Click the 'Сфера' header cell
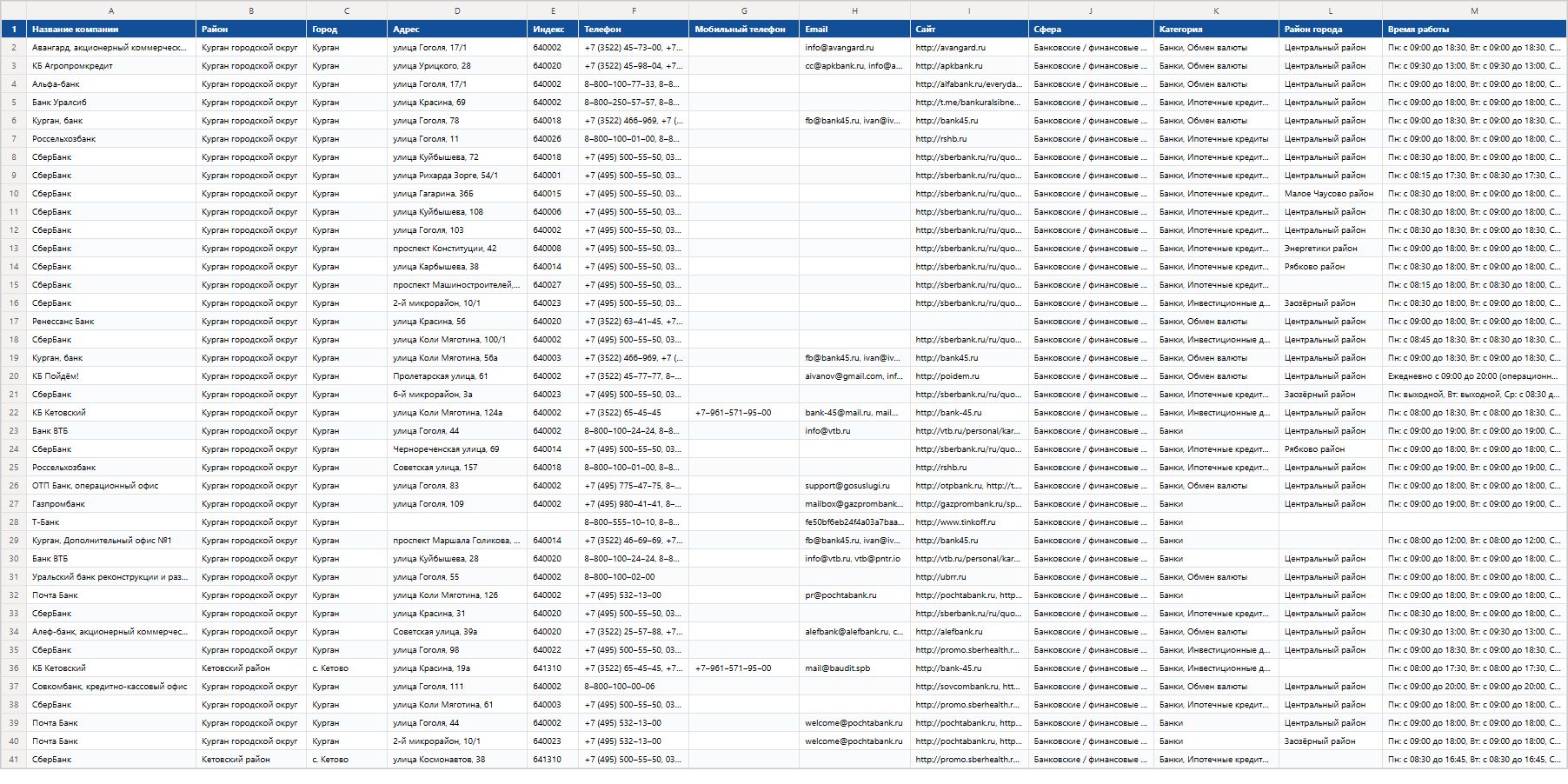1568x784 pixels. [1091, 29]
